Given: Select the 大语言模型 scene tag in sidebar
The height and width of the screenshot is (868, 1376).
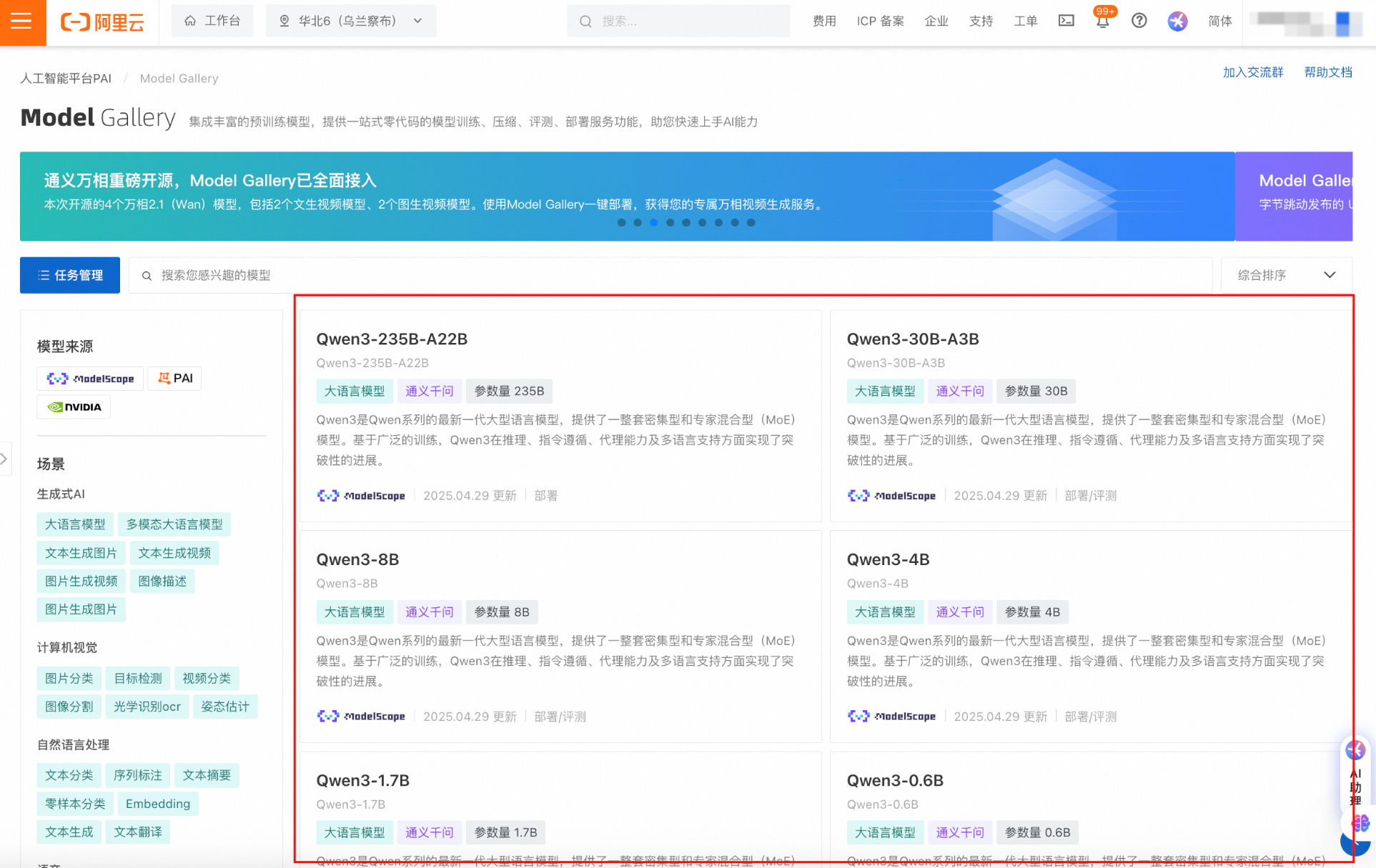Looking at the screenshot, I should point(75,524).
